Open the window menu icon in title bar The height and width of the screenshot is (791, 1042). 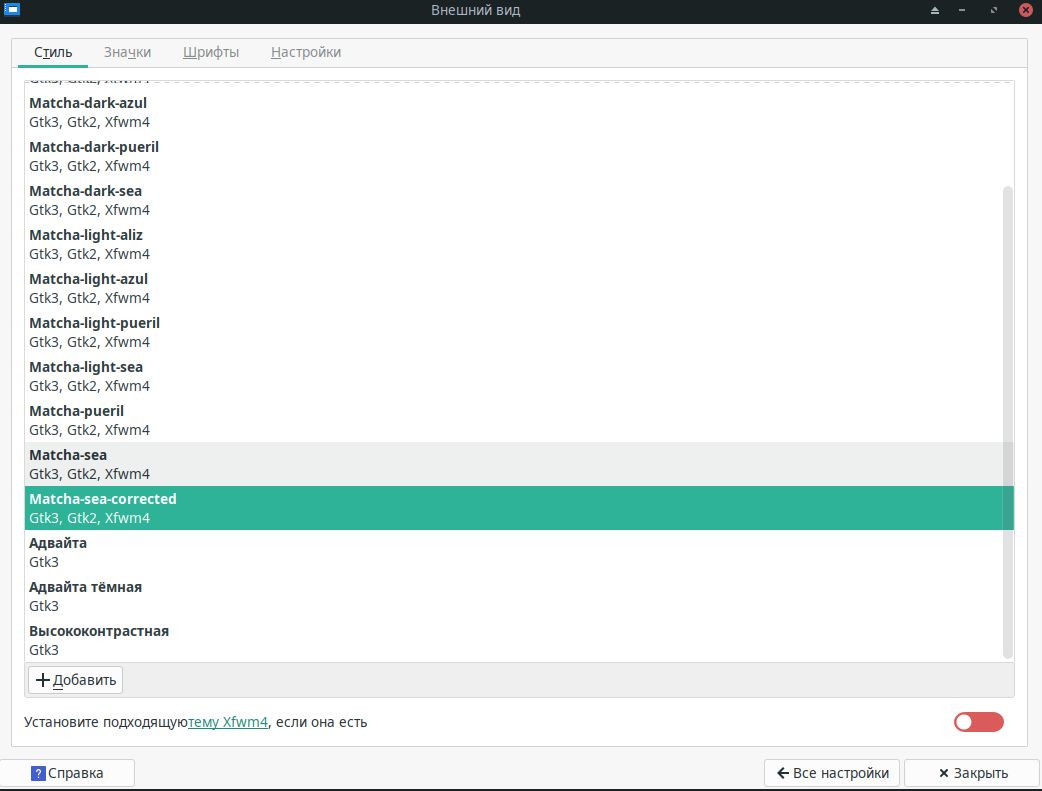pyautogui.click(x=11, y=11)
